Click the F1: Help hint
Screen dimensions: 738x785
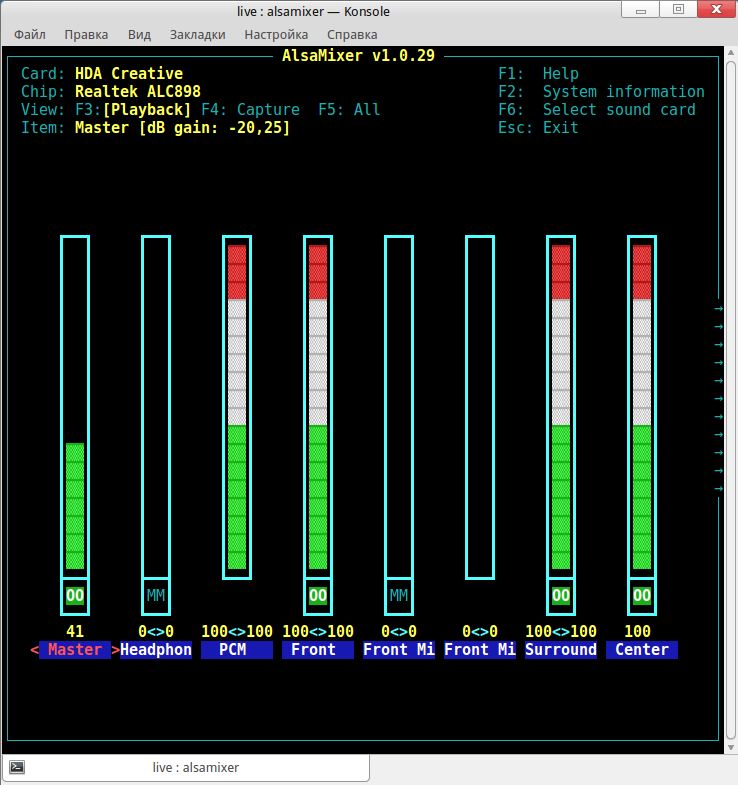tap(538, 74)
